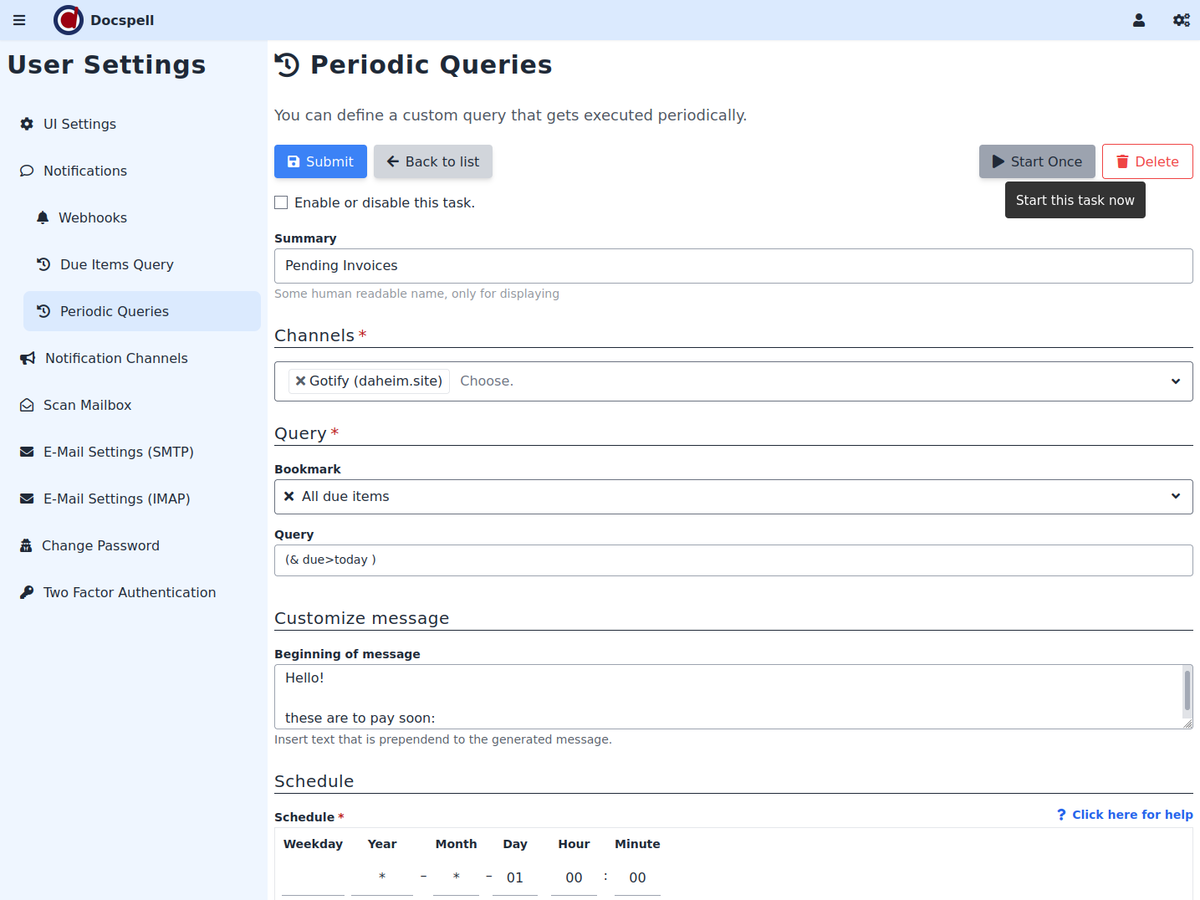
Task: Open the hamburger menu icon
Action: pos(19,20)
